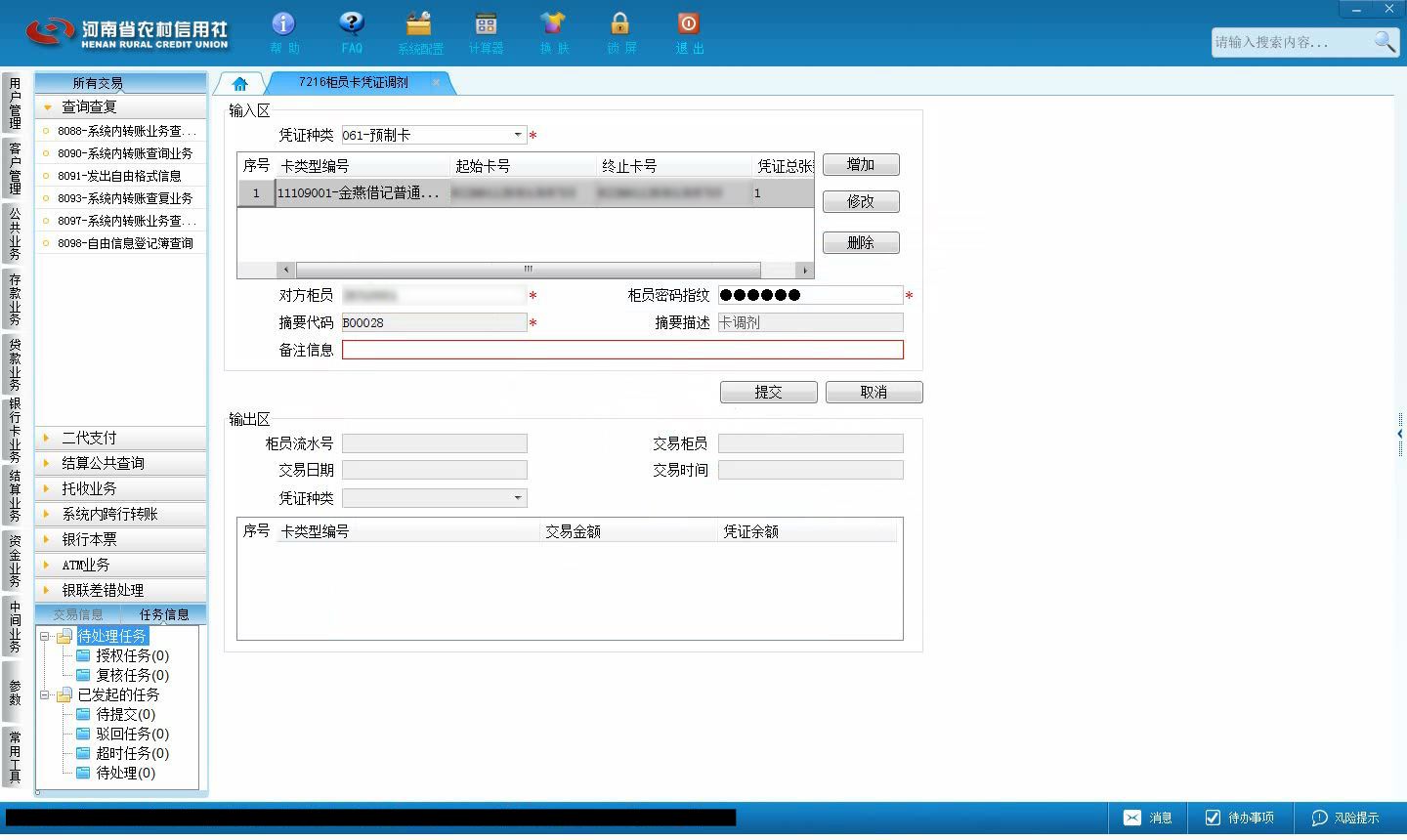Open 风险提示 risk alerts in status bar
The image size is (1407, 840).
[x=1344, y=818]
